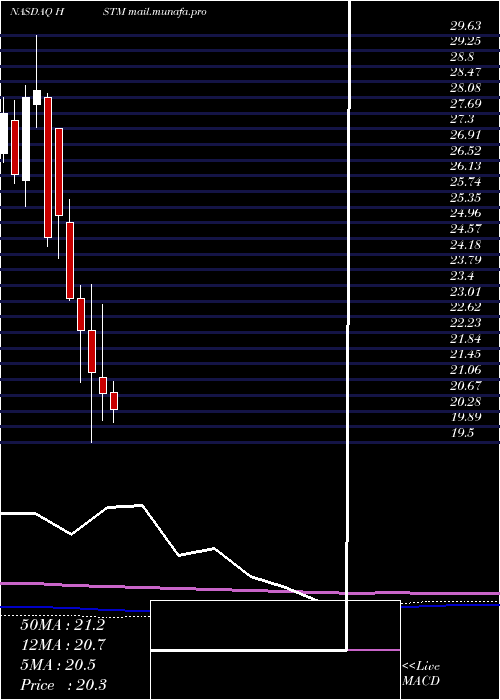Click the 22.62 price axis label
Viewport: 500px width, 700px height.
[x=465, y=307]
